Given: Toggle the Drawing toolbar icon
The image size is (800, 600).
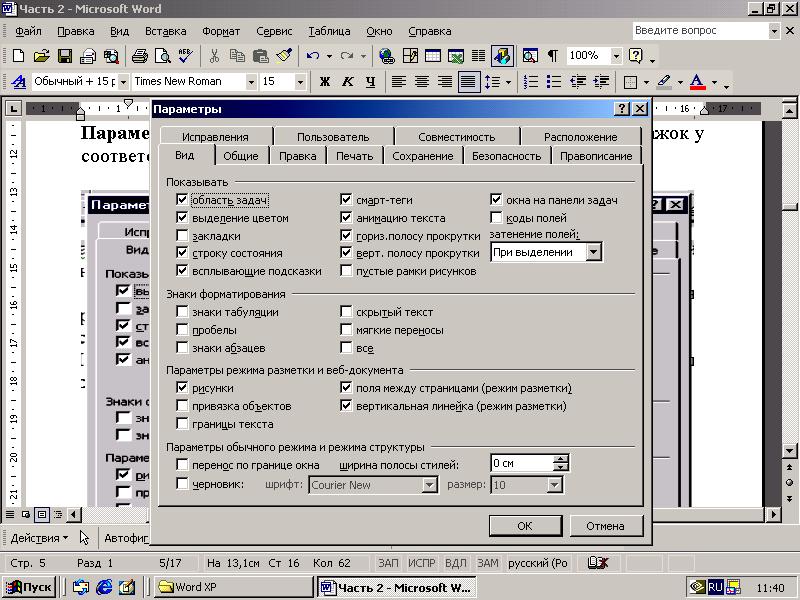Looking at the screenshot, I should [x=502, y=55].
